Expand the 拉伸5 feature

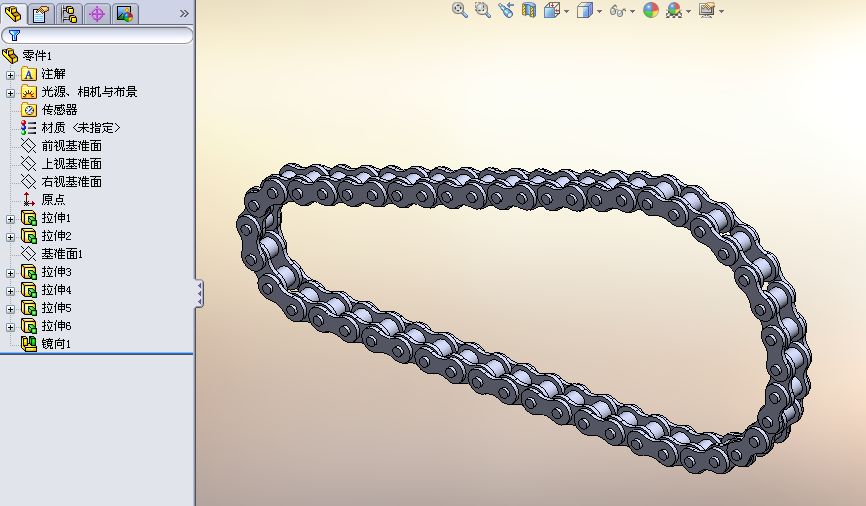pyautogui.click(x=10, y=309)
